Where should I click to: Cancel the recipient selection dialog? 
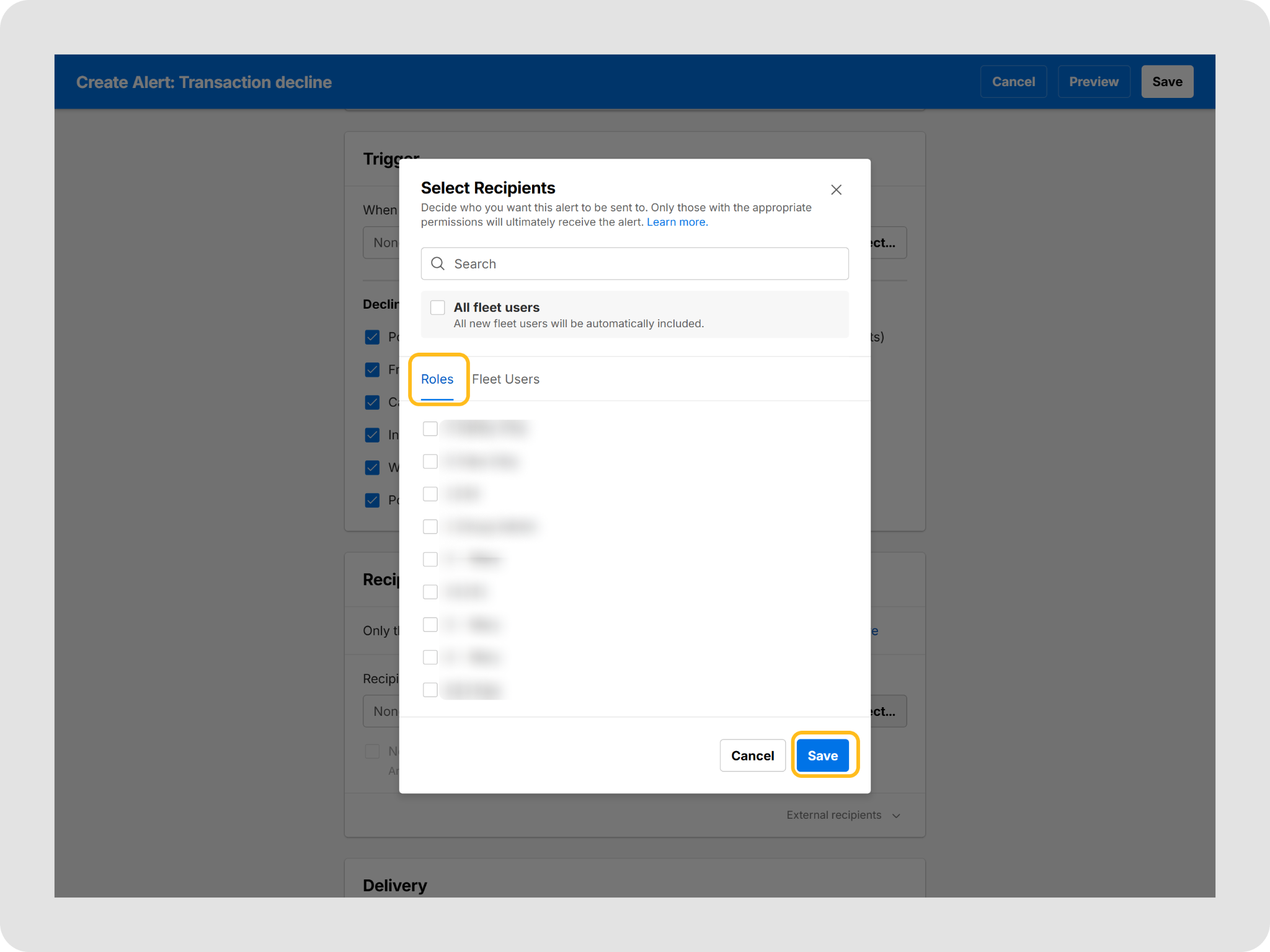(752, 756)
